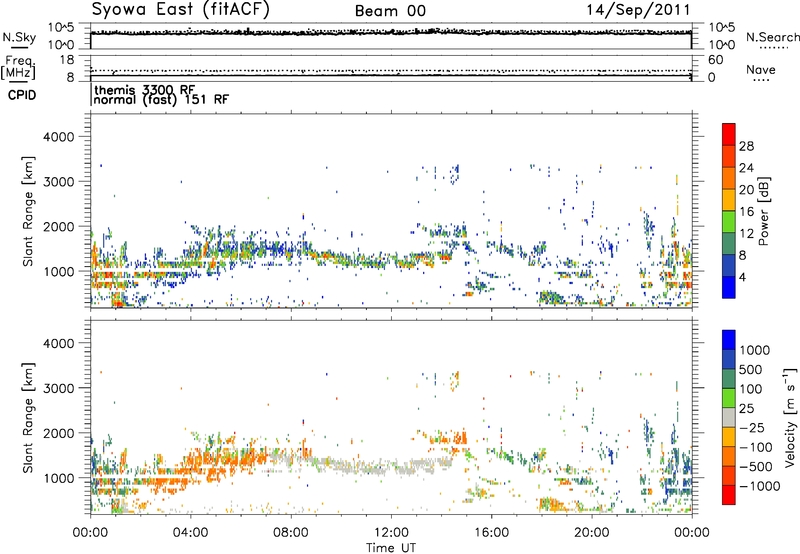Click the "20:00" time tick label
The height and width of the screenshot is (554, 800).
pyautogui.click(x=591, y=533)
